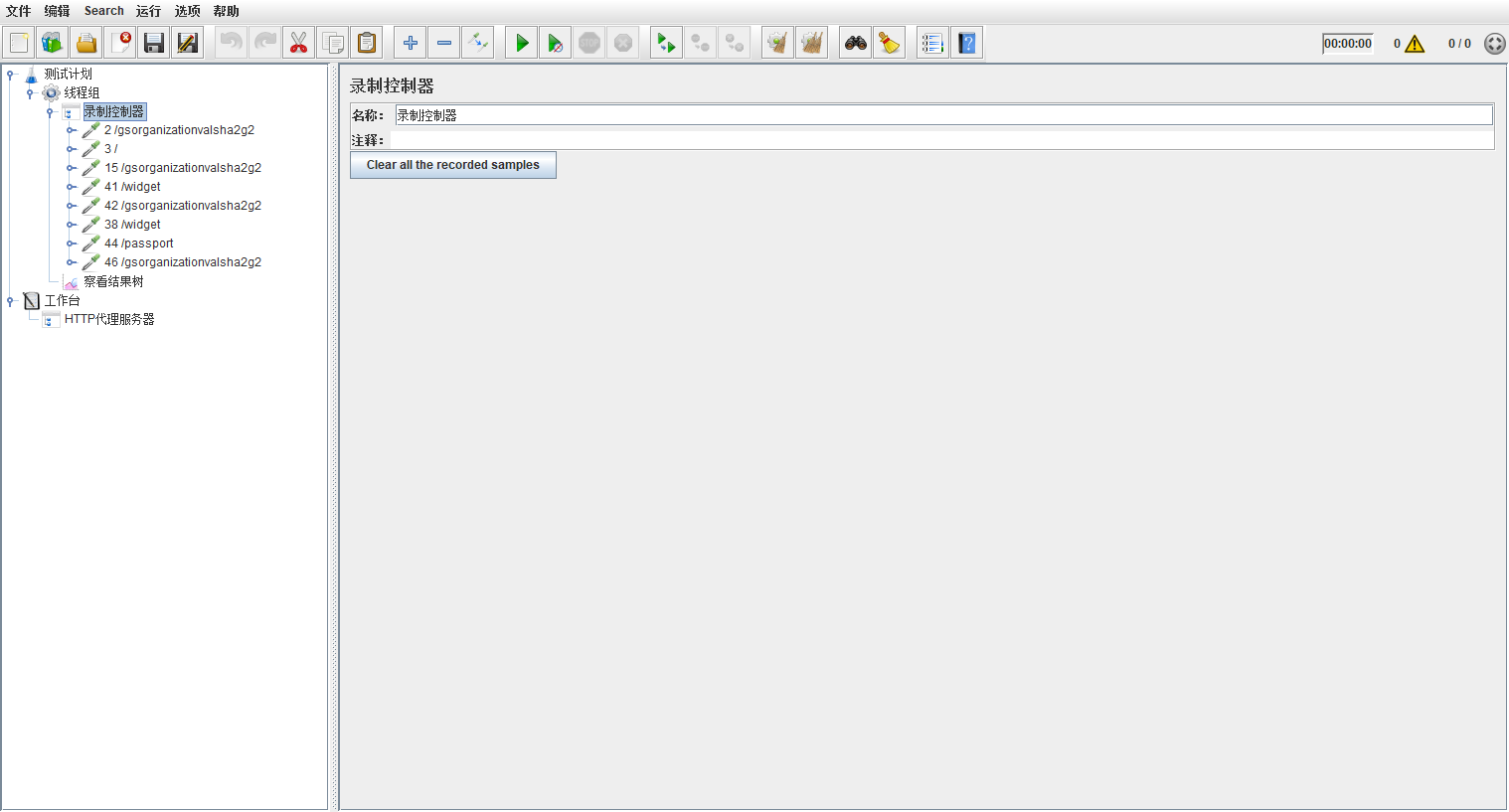Click Clear all the recorded samples button
The image size is (1509, 812).
click(x=452, y=164)
